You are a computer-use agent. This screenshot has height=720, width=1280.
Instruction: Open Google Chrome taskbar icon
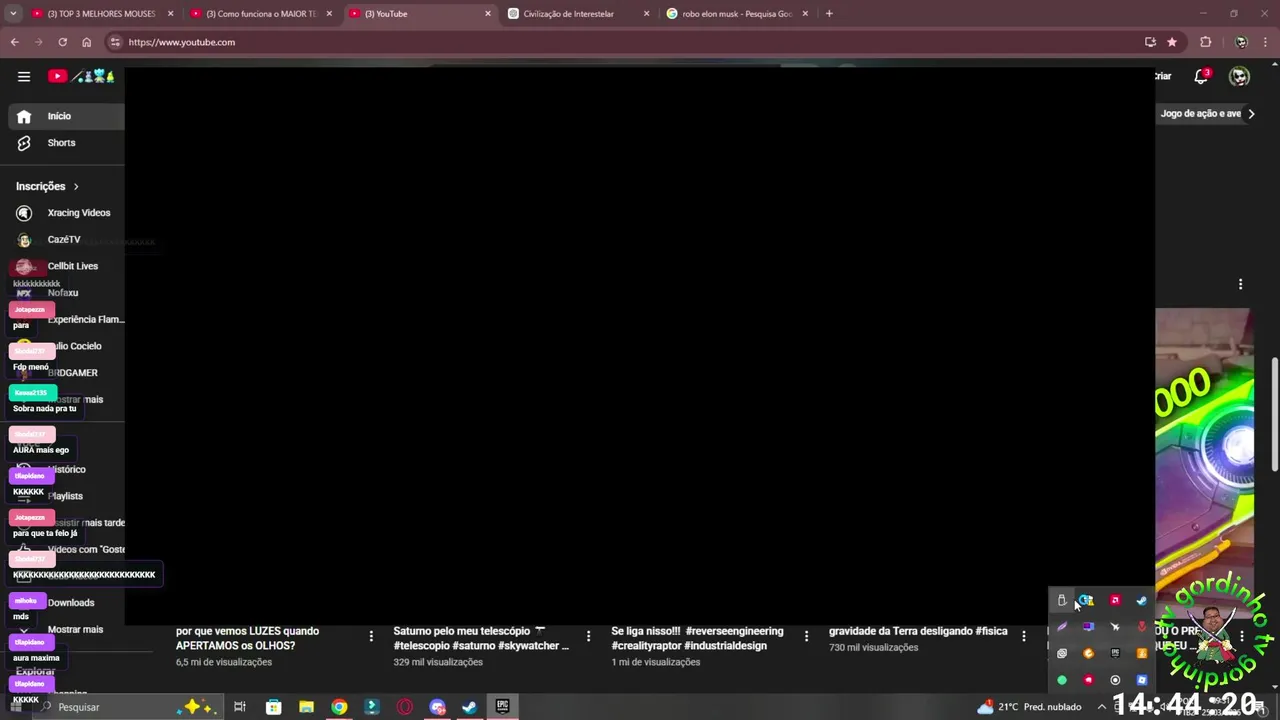339,707
